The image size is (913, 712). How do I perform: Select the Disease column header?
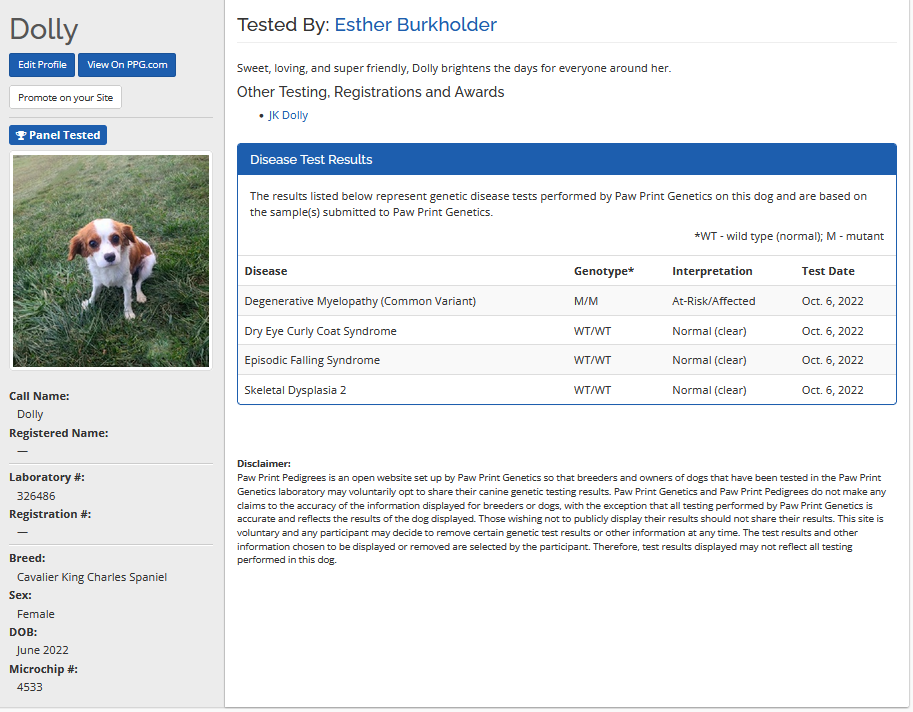click(266, 271)
